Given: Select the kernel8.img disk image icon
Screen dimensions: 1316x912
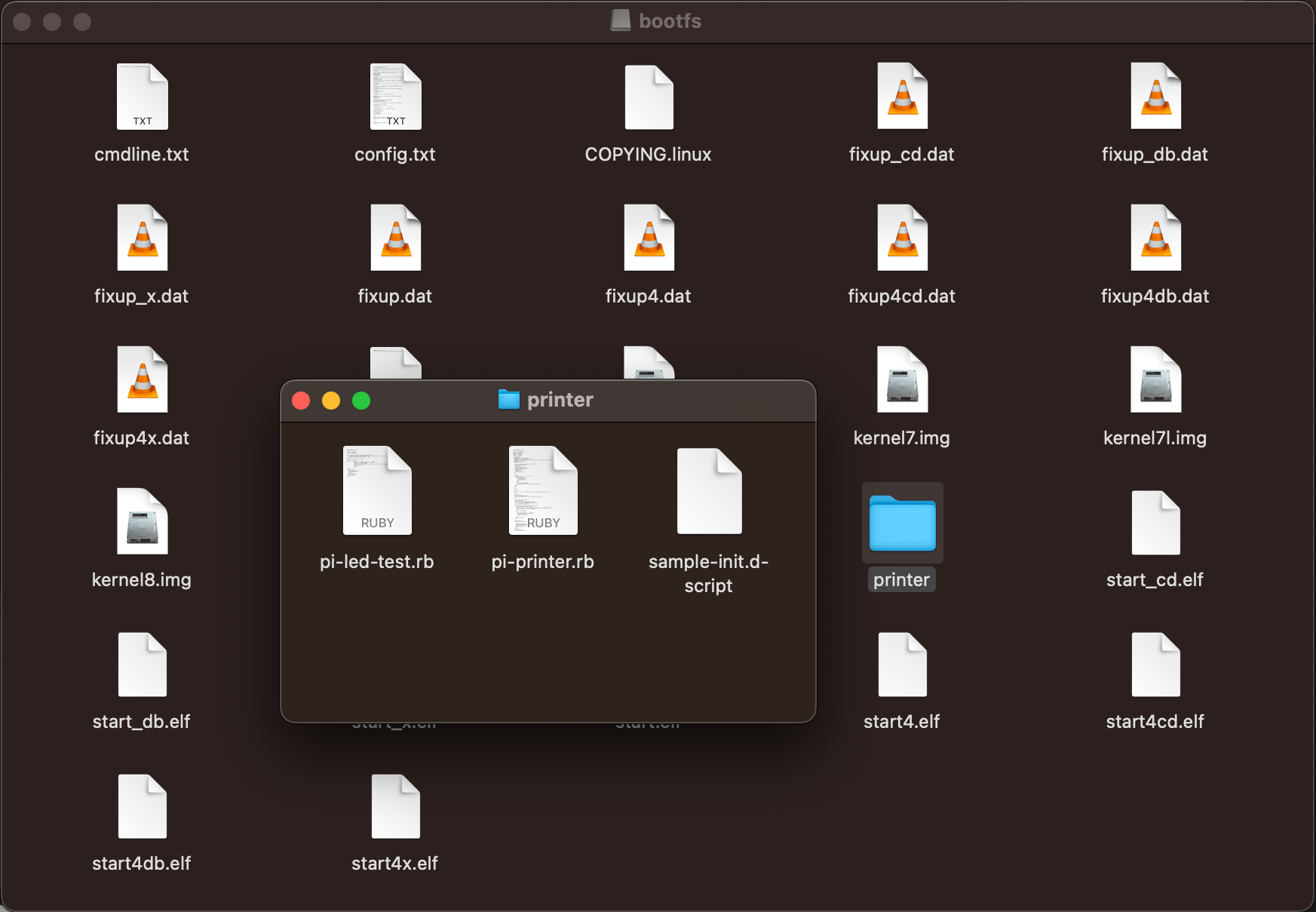Looking at the screenshot, I should (142, 522).
